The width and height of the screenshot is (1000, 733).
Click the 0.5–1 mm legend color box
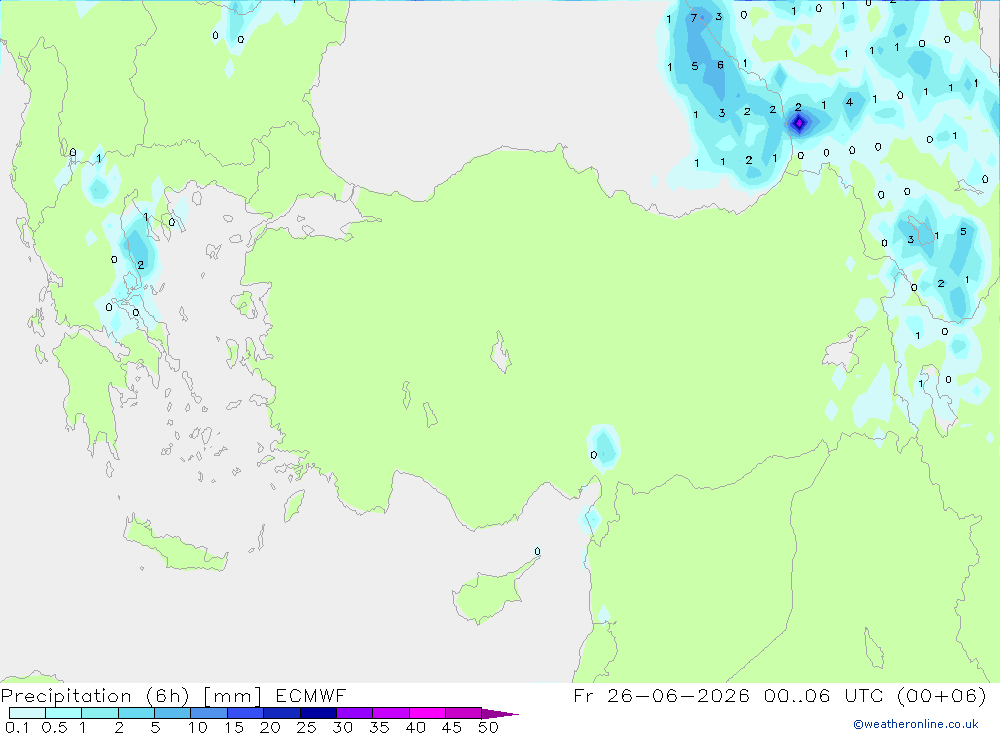point(64,713)
